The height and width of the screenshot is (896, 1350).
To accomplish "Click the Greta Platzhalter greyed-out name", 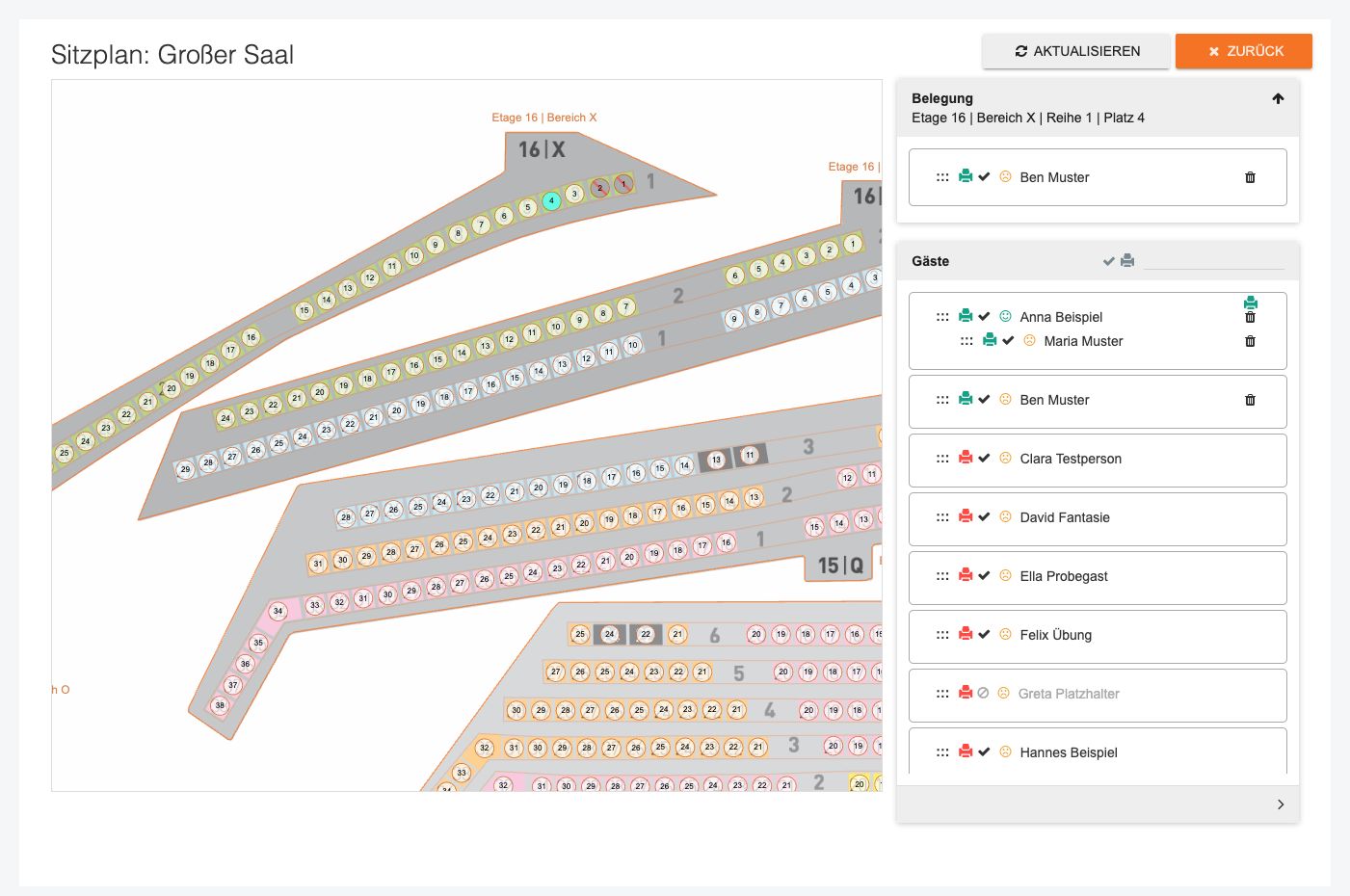I will pos(1069,694).
